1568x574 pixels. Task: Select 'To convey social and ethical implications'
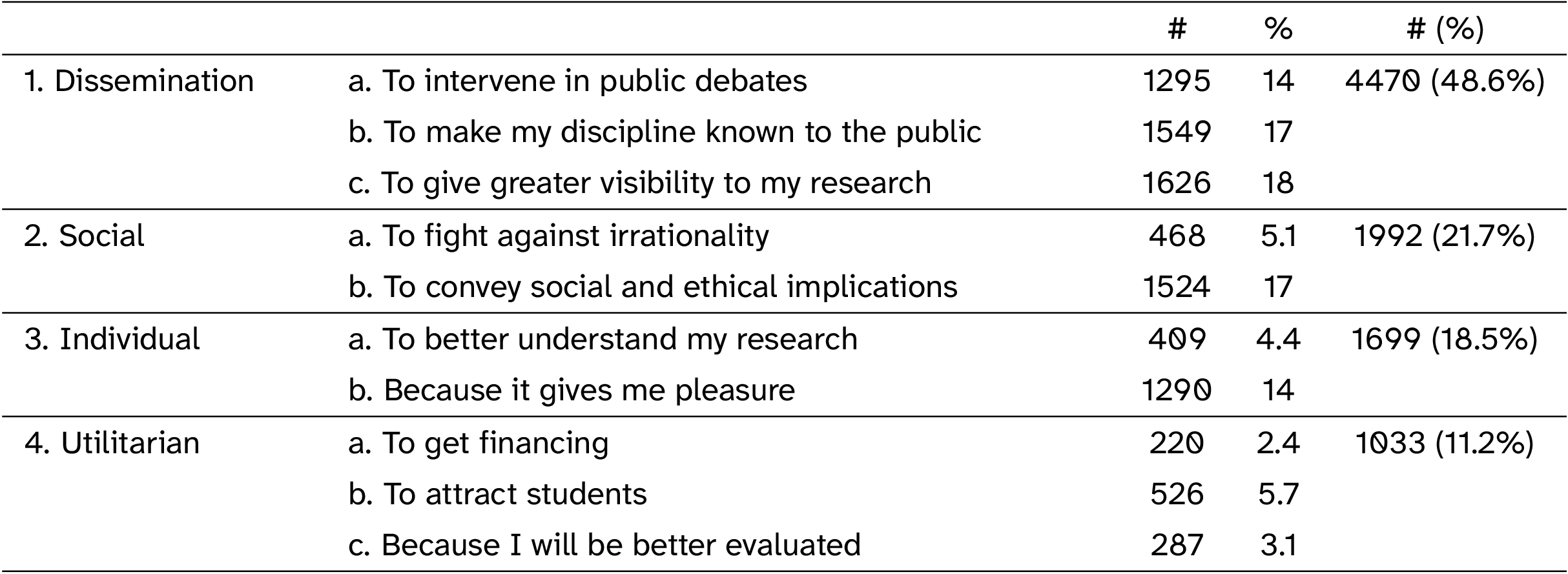tap(652, 287)
